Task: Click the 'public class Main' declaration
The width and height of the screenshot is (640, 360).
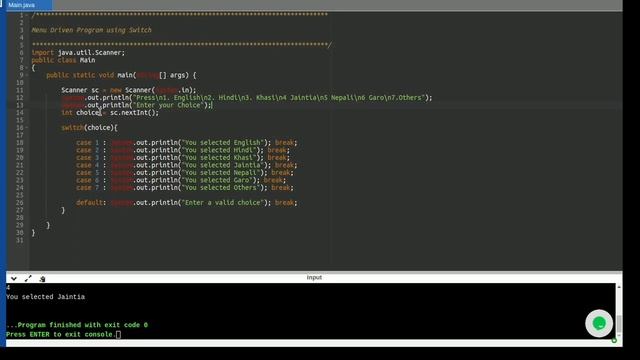Action: [63, 60]
